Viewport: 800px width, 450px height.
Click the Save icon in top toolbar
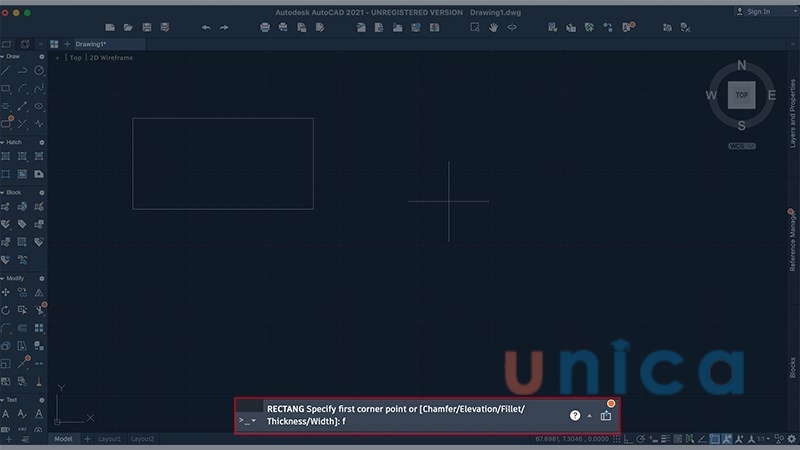coord(147,27)
